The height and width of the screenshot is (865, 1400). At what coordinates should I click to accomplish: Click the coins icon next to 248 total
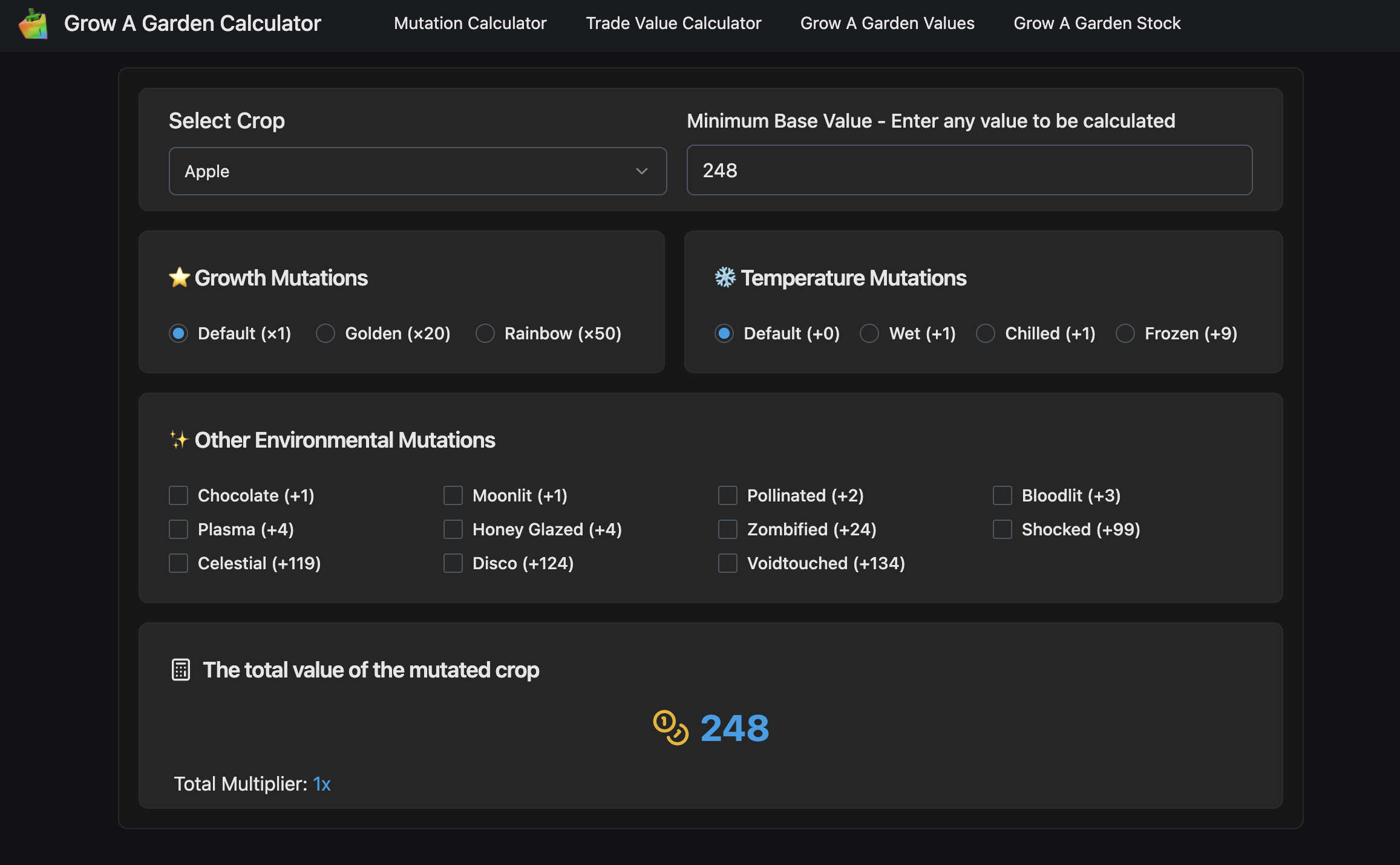(x=671, y=728)
